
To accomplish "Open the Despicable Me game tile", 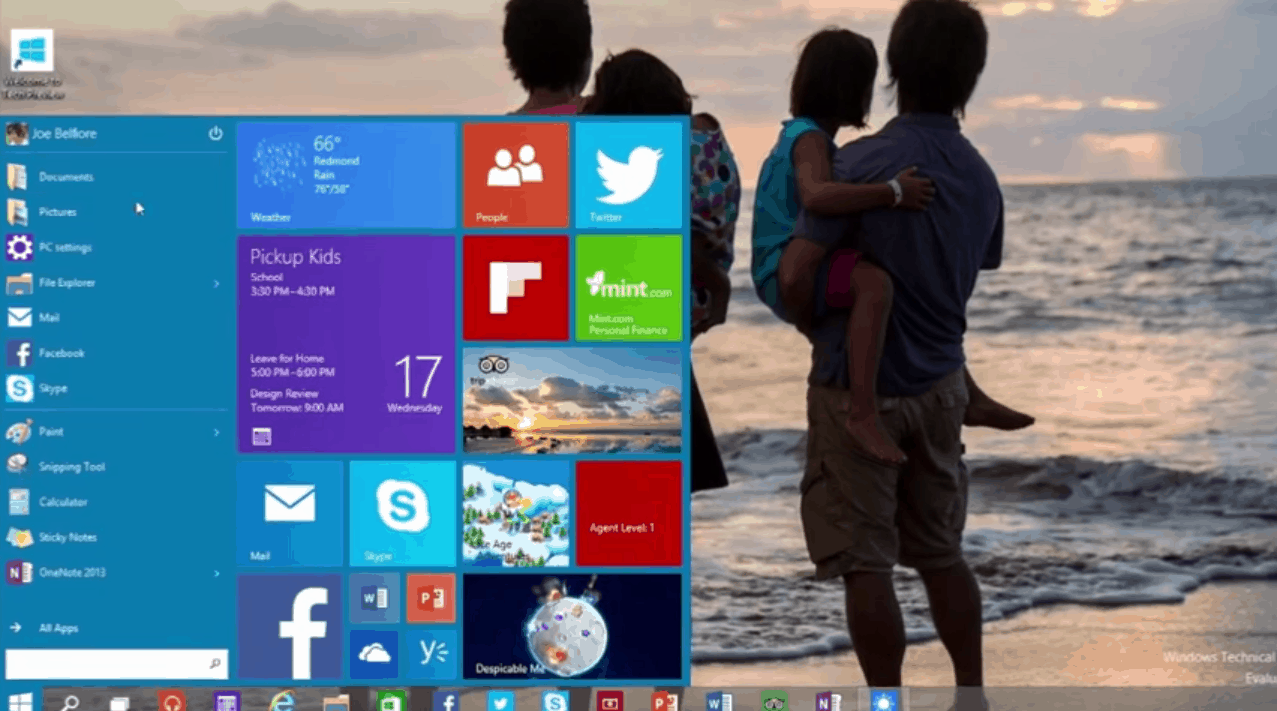I will pyautogui.click(x=572, y=626).
